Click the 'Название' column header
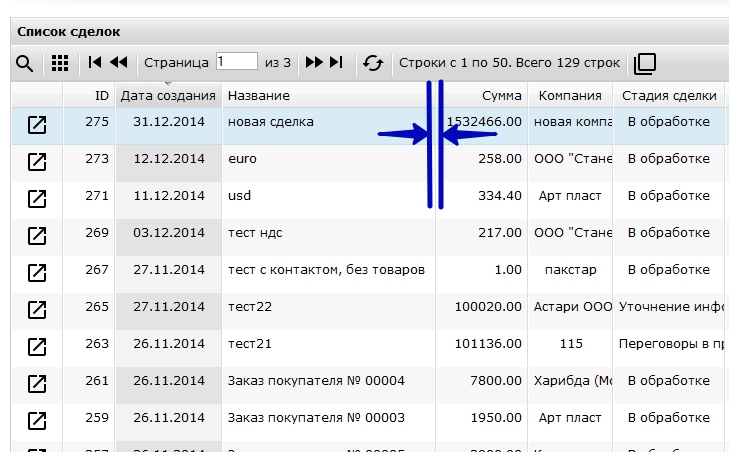729x452 pixels. [x=259, y=96]
